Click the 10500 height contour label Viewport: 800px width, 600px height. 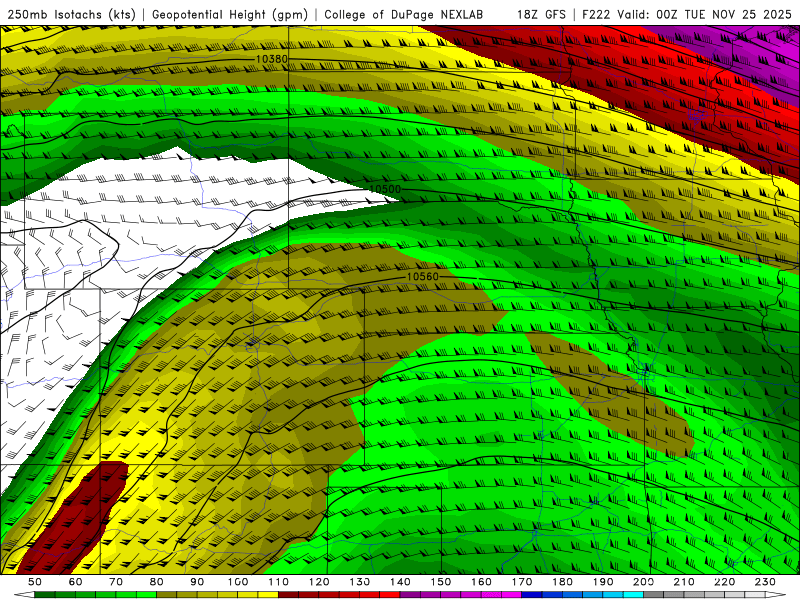pos(385,189)
